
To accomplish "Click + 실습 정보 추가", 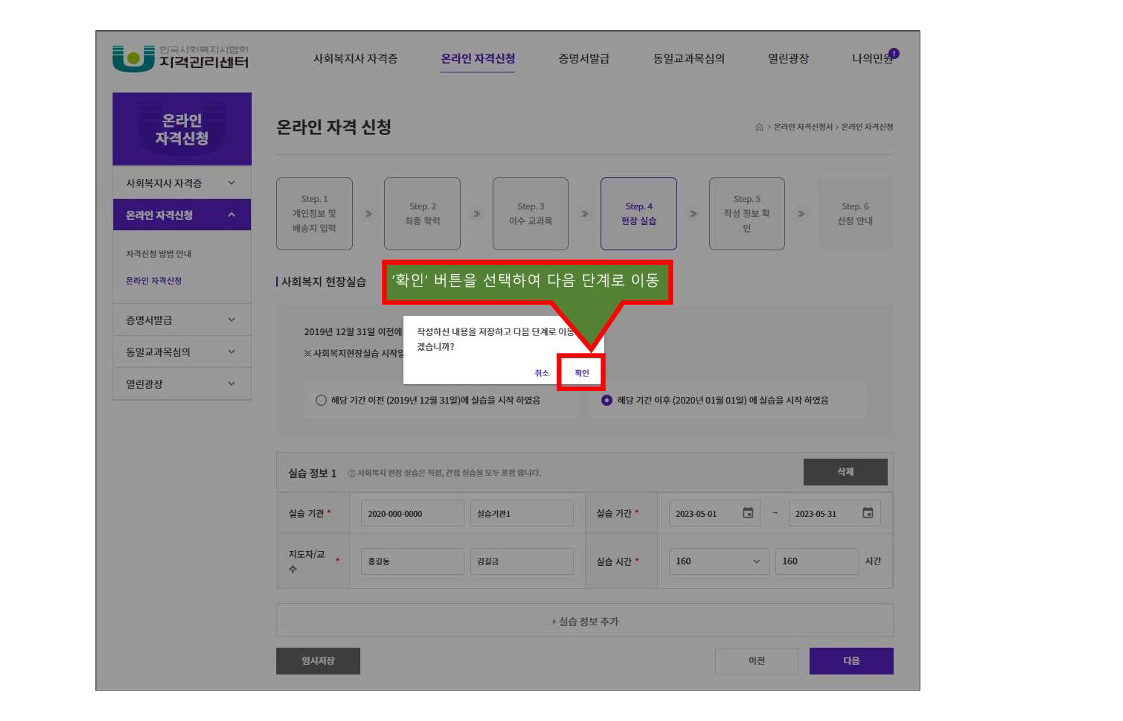I will click(584, 621).
